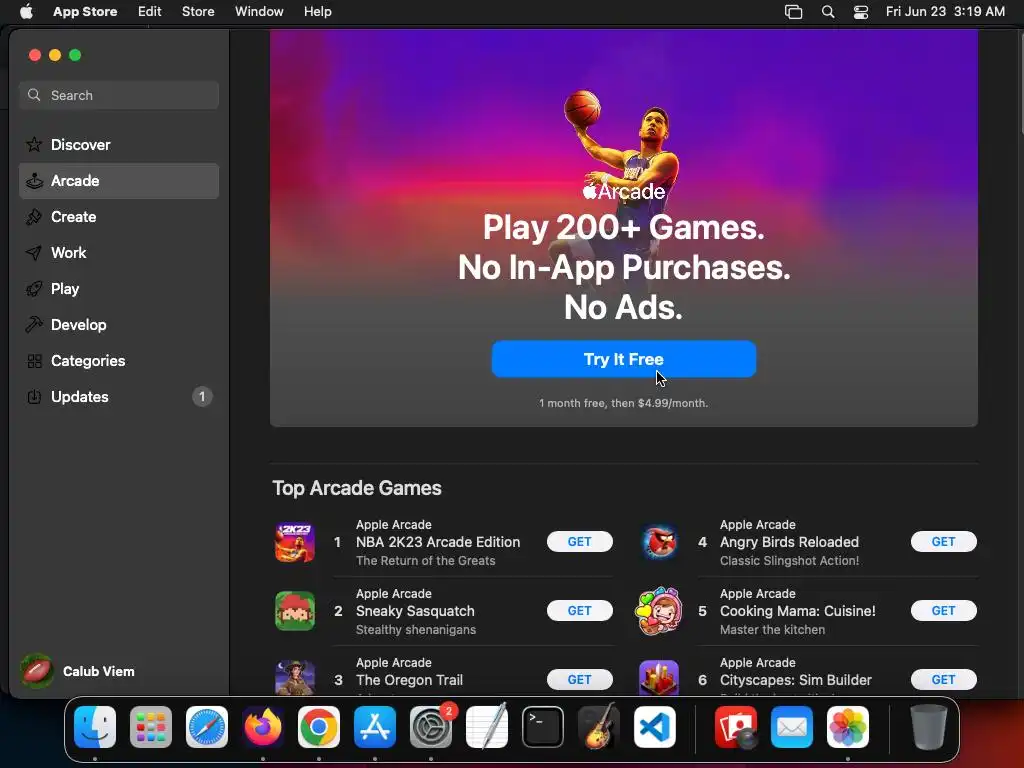Open the Cooking Mama app icon
This screenshot has height=768, width=1024.
point(659,611)
